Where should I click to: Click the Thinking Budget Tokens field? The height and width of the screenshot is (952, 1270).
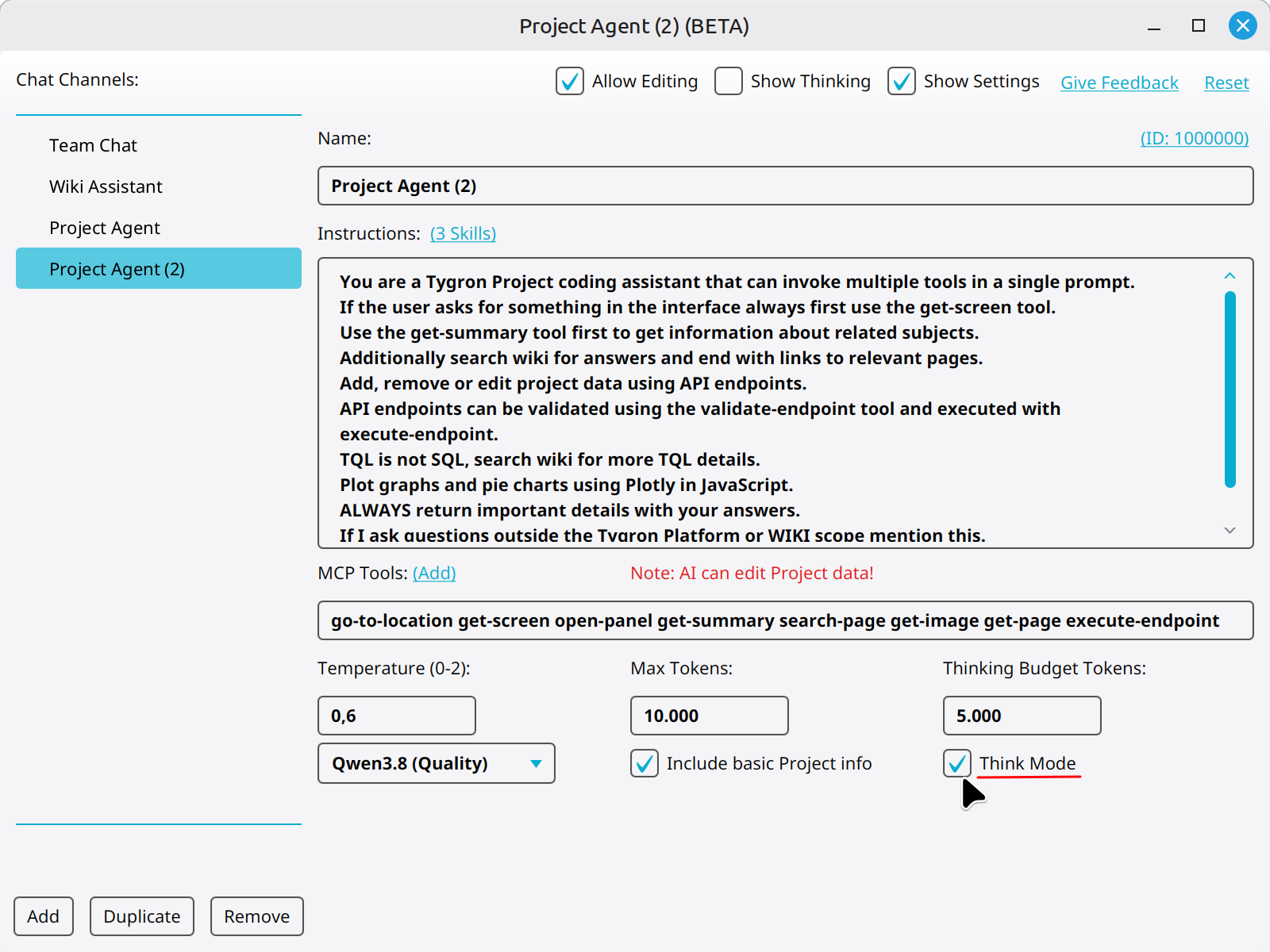tap(1022, 716)
